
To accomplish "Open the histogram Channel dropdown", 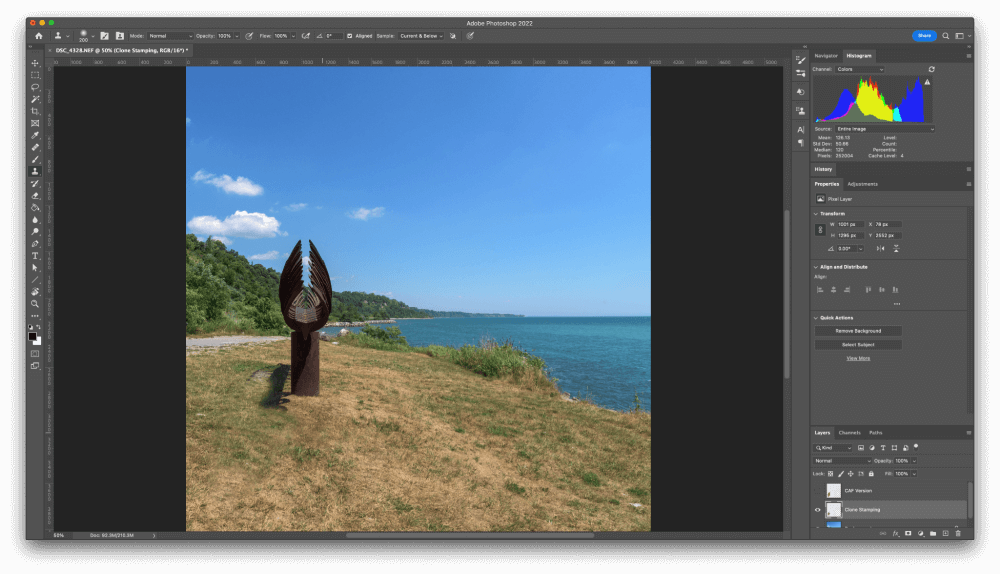I will [860, 69].
